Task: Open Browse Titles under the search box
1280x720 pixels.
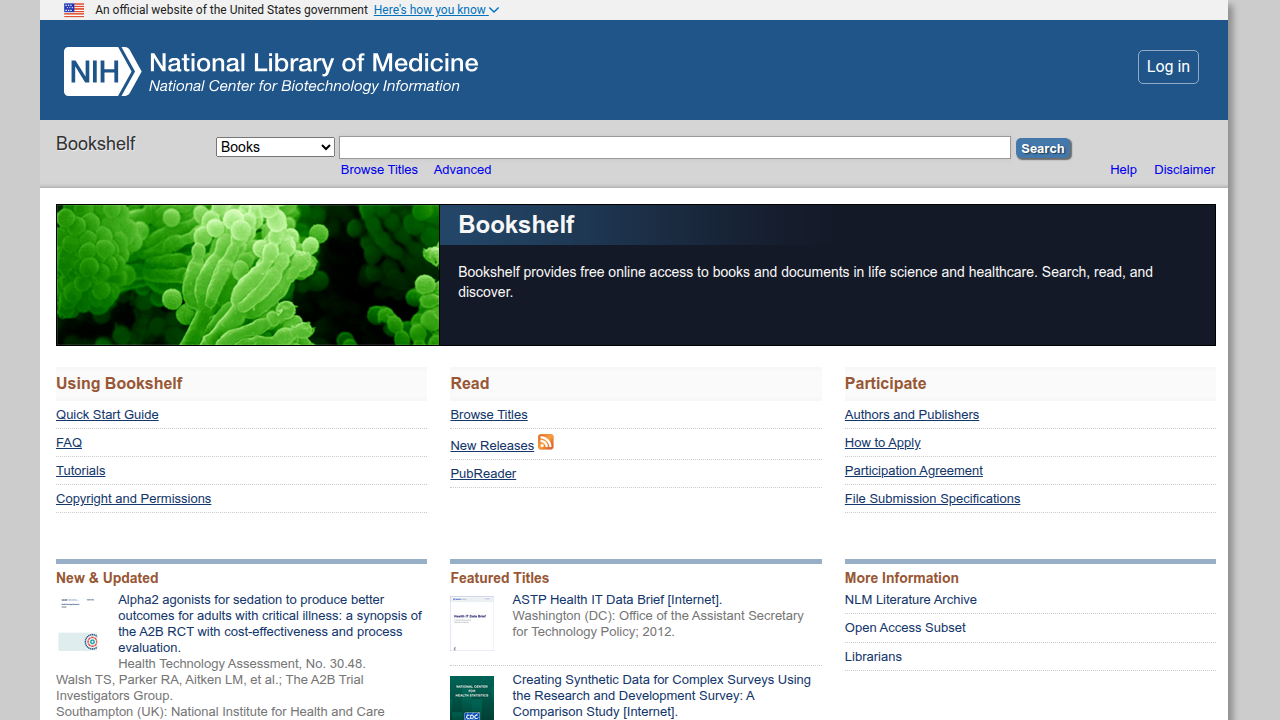Action: coord(379,170)
